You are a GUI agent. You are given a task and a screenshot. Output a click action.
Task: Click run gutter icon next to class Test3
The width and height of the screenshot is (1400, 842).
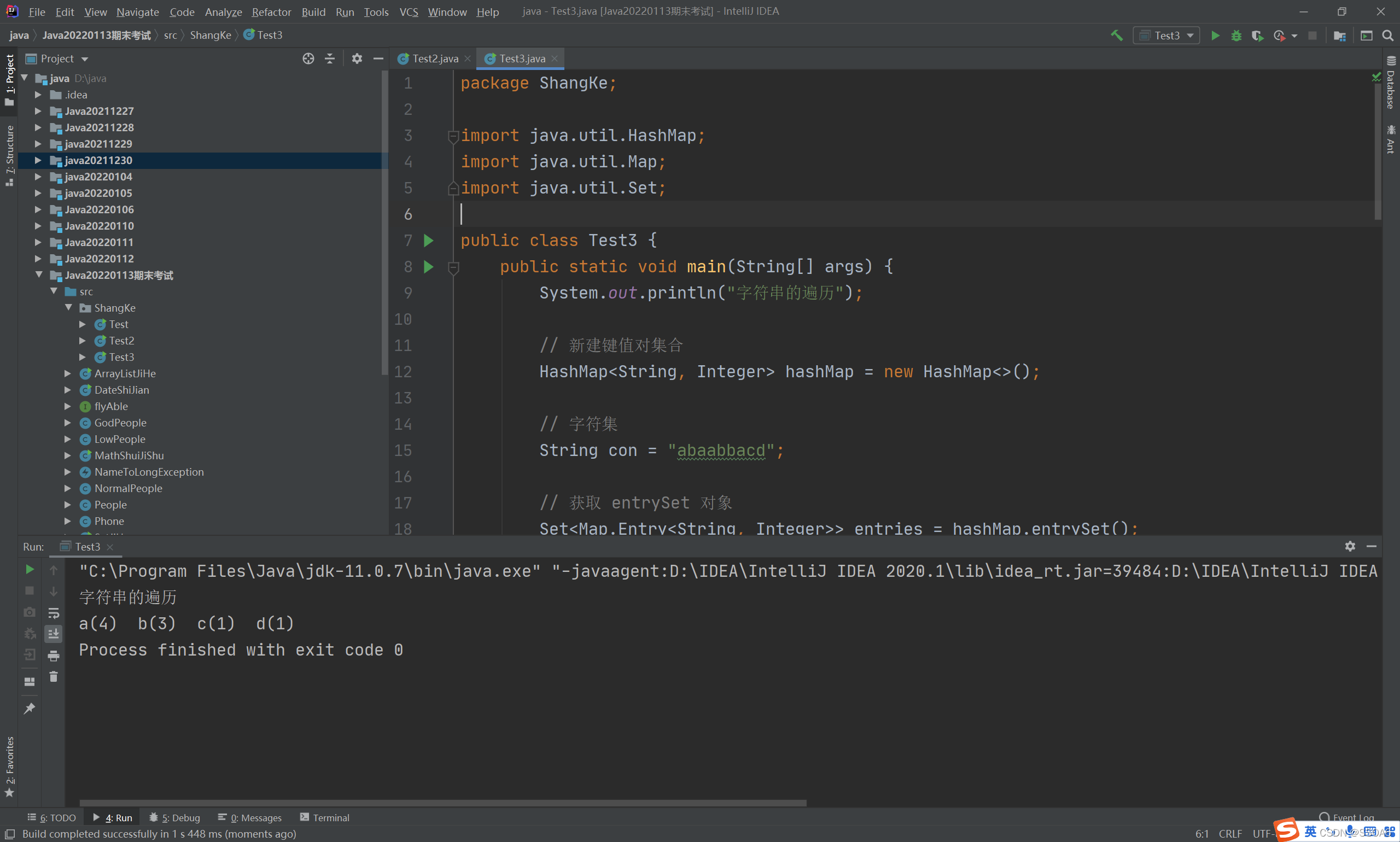coord(429,241)
